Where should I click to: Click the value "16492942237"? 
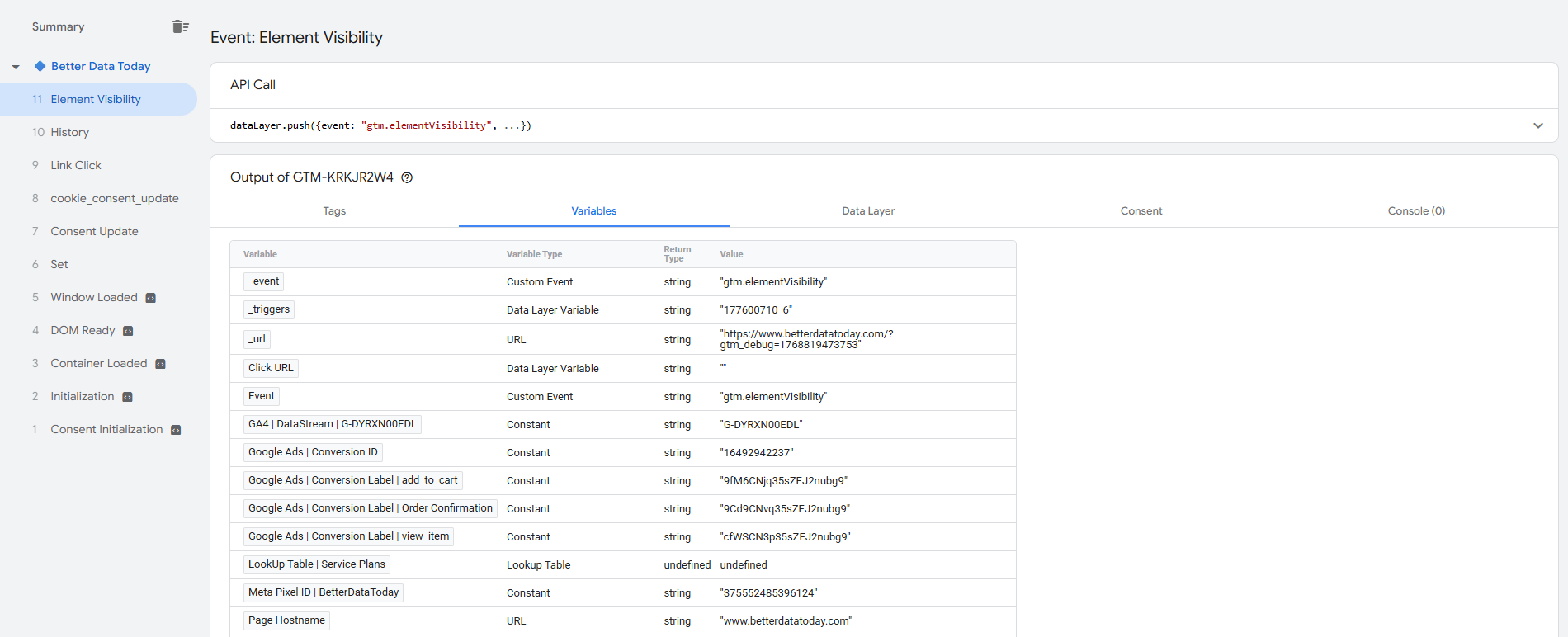coord(757,453)
